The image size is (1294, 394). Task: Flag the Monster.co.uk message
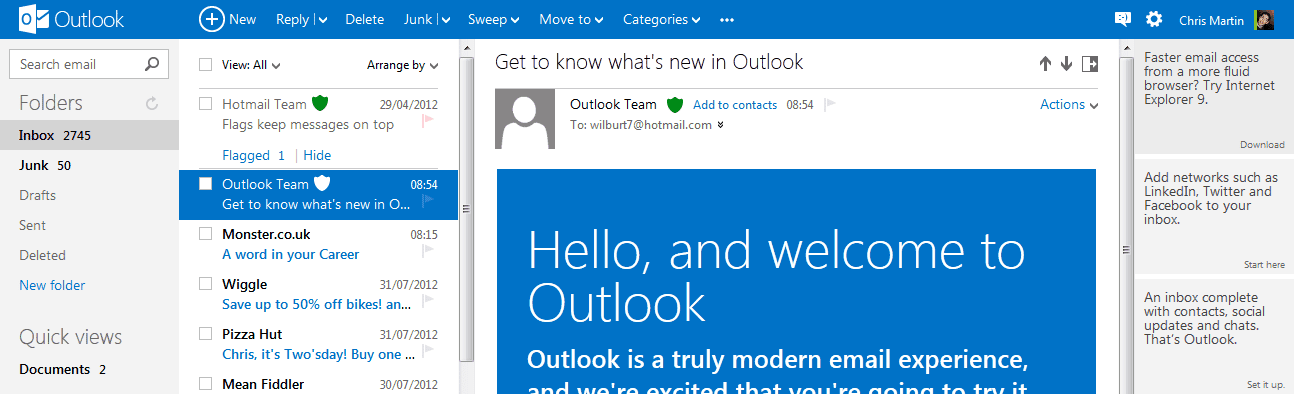click(x=428, y=251)
